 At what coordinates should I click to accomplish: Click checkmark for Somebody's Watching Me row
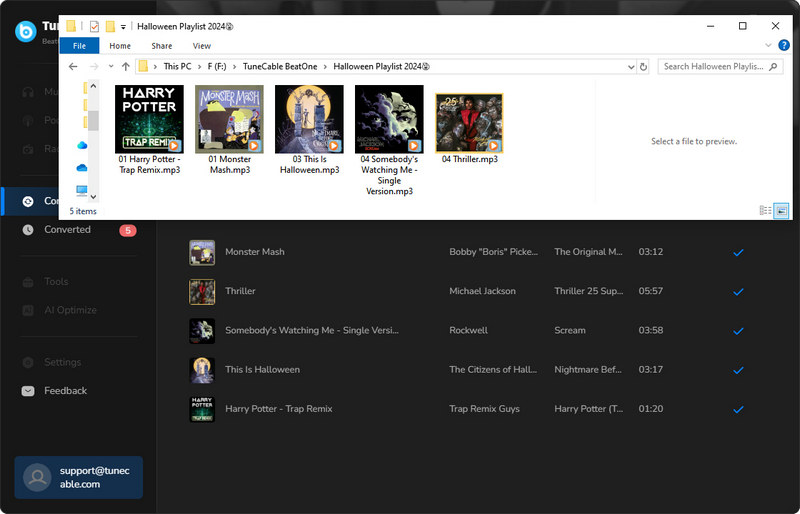738,331
